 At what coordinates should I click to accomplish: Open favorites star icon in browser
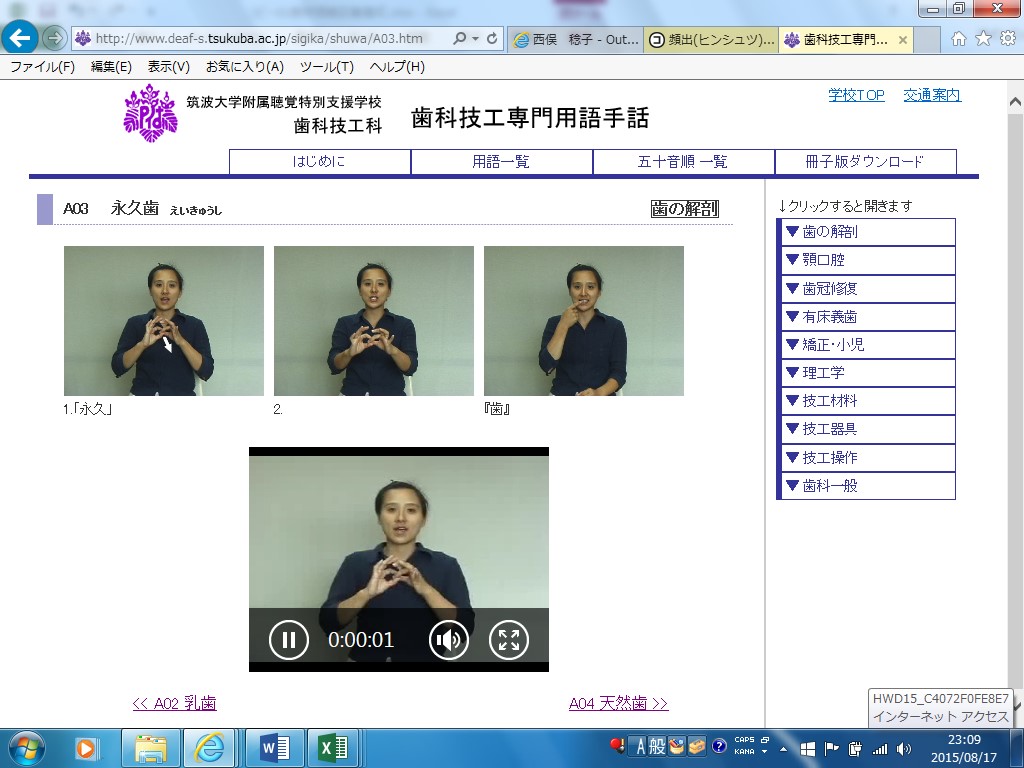pyautogui.click(x=983, y=39)
